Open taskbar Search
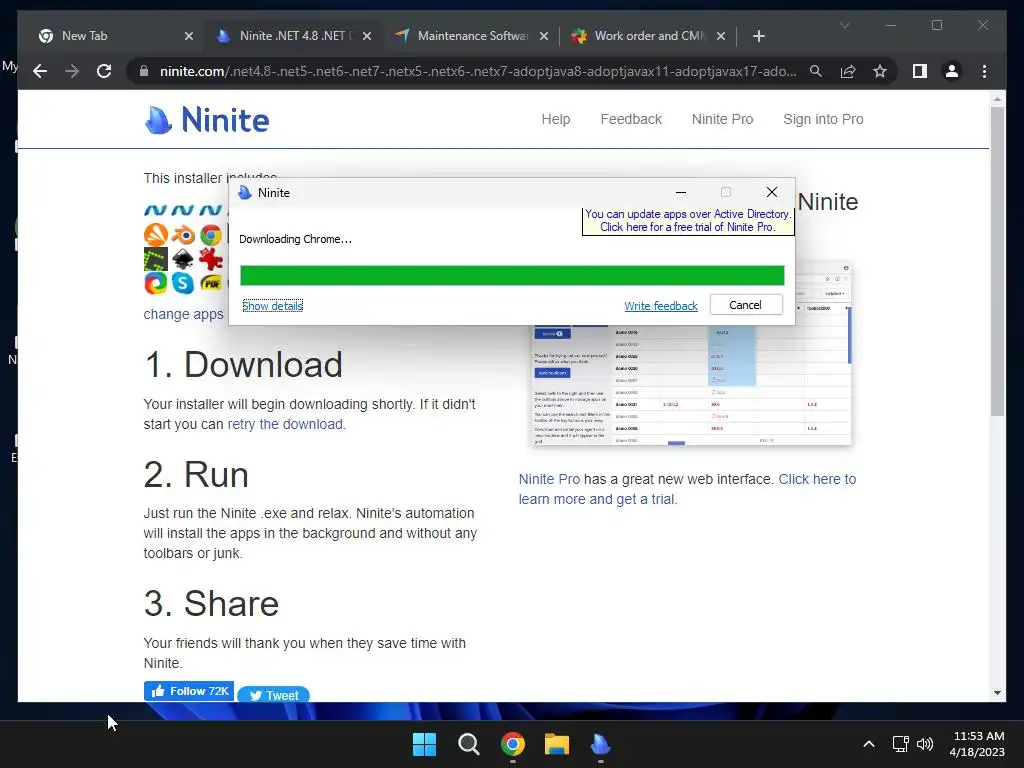The width and height of the screenshot is (1024, 768). click(x=468, y=744)
